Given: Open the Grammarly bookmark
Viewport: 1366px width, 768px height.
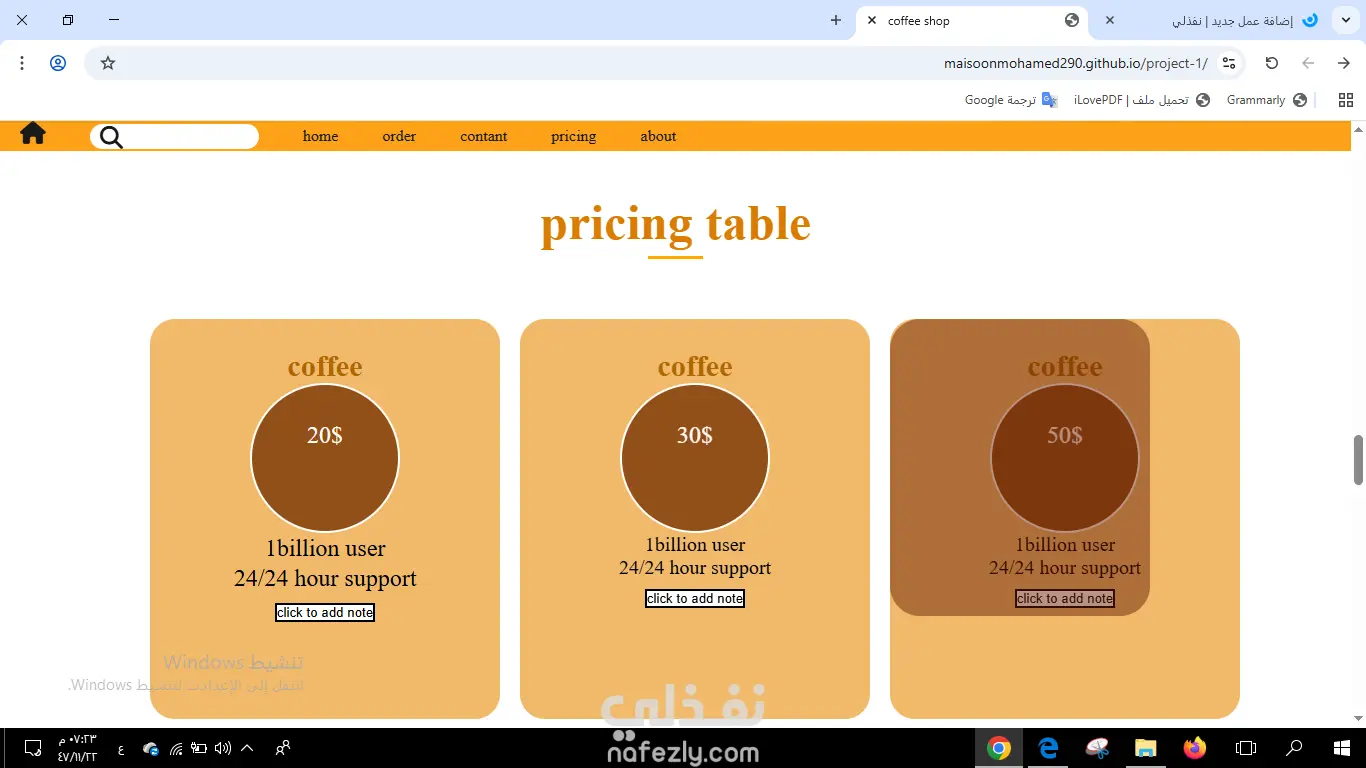Looking at the screenshot, I should click(1267, 100).
